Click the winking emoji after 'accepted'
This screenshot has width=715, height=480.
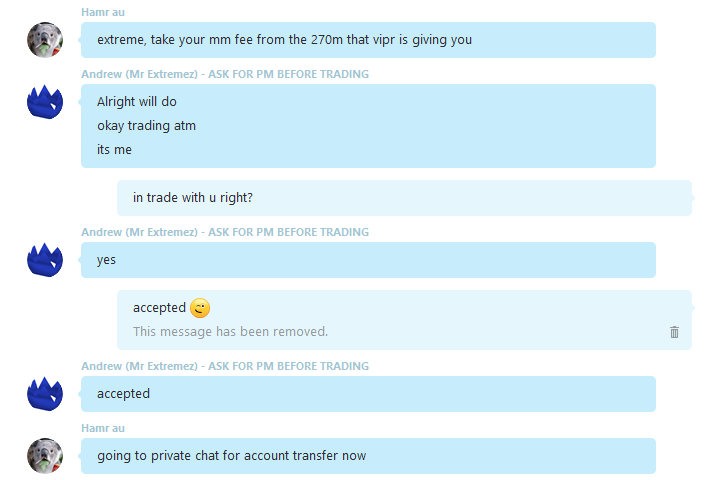(200, 308)
